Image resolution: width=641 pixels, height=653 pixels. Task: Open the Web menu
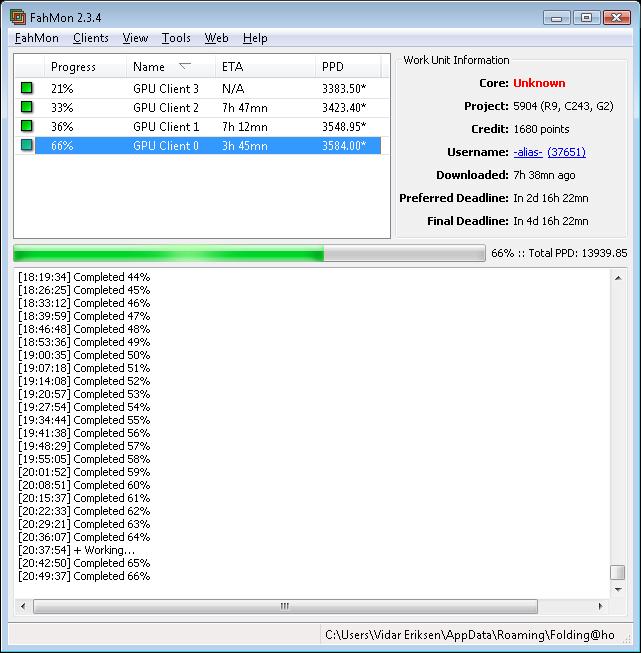tap(216, 38)
